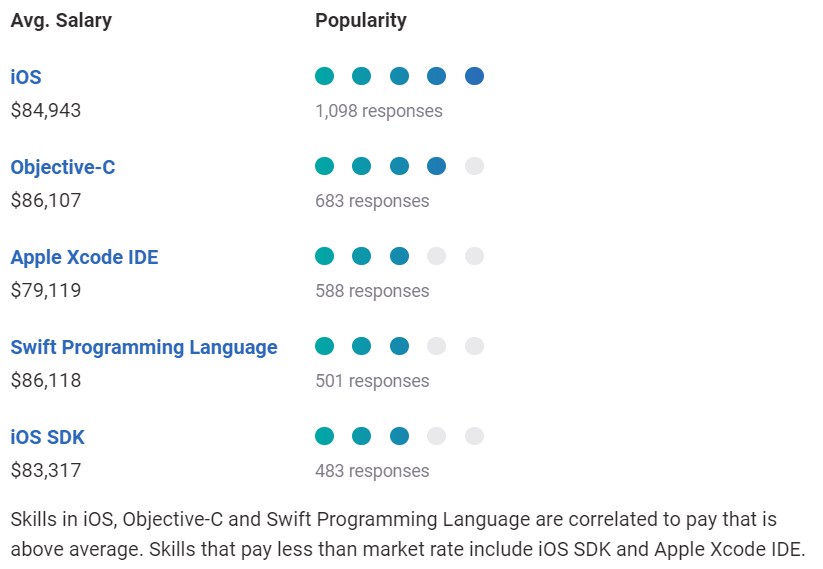Click the first popularity dot for iOS
The image size is (823, 569).
point(324,76)
